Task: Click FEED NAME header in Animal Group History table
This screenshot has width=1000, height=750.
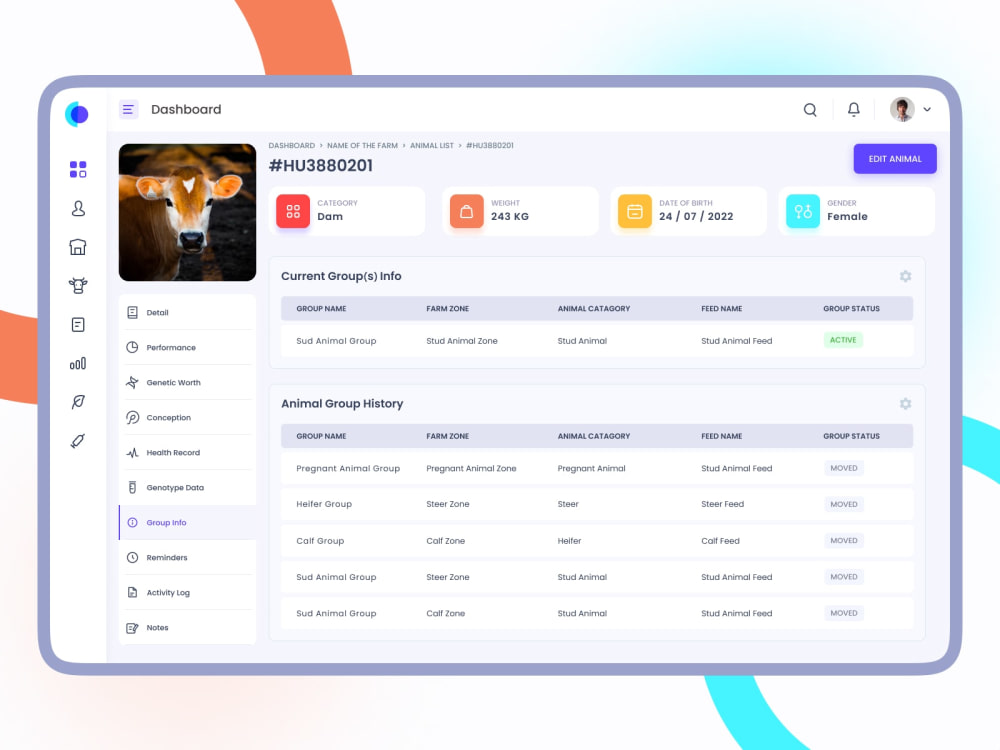Action: [x=722, y=436]
